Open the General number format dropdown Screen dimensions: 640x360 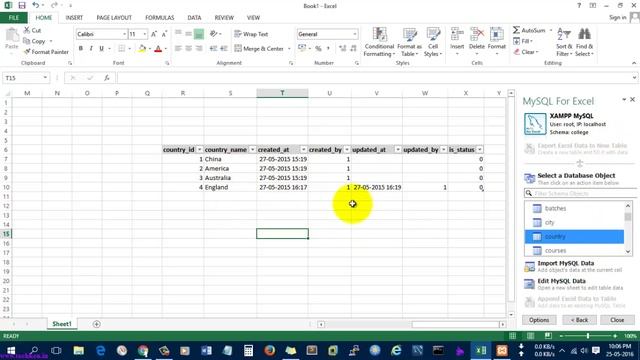point(355,34)
